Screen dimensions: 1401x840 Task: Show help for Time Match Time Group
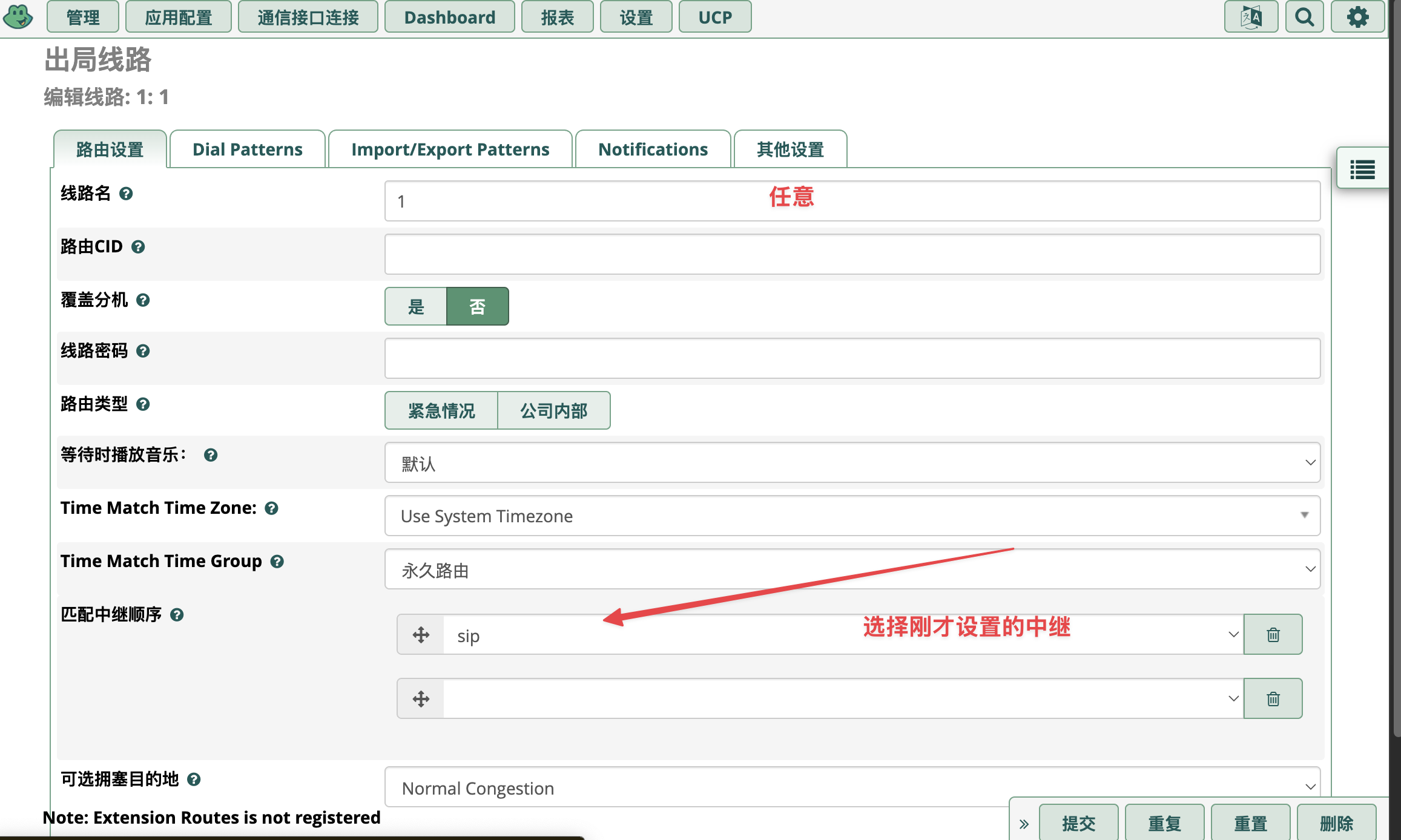coord(277,562)
